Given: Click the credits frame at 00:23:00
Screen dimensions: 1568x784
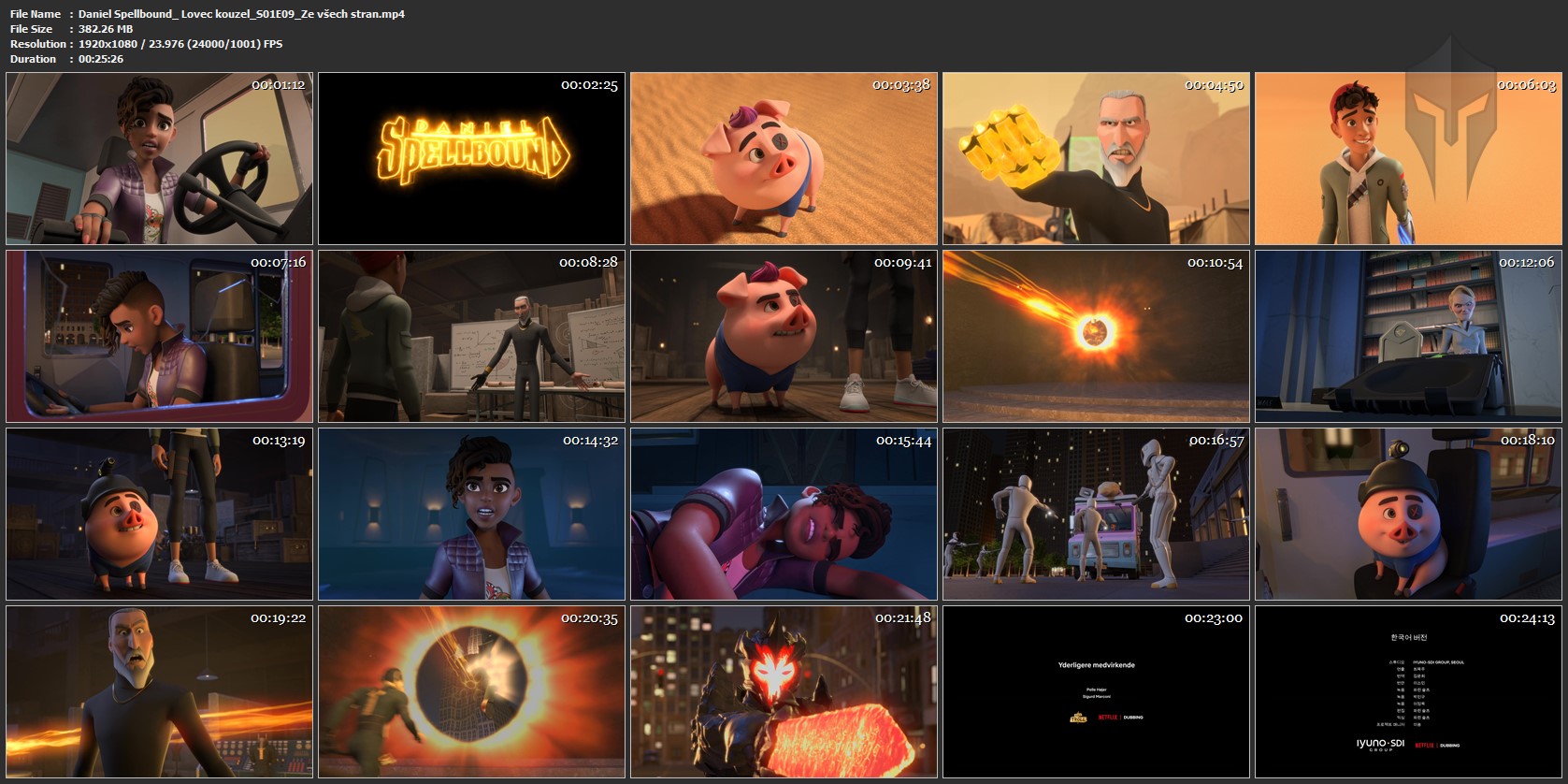Looking at the screenshot, I should [1096, 691].
